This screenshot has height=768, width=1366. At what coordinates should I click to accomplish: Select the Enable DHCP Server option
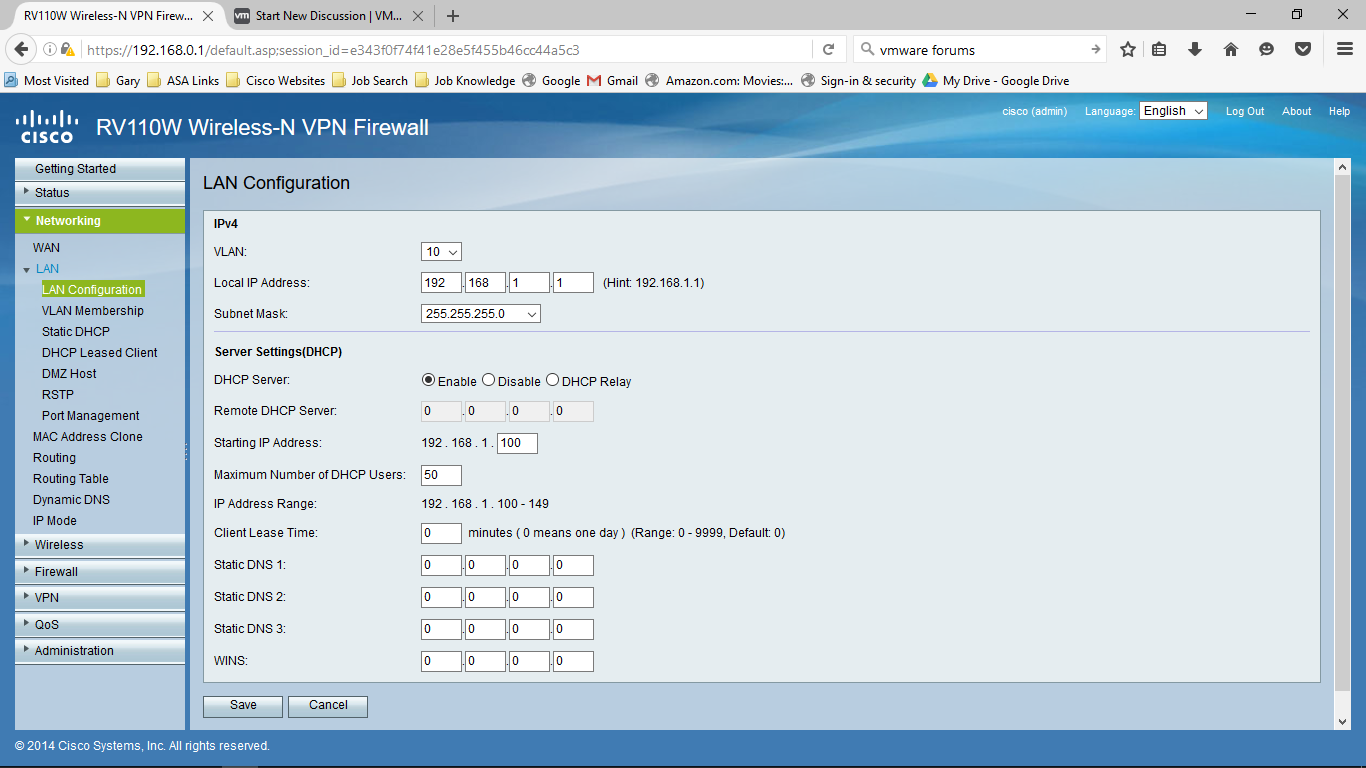[428, 380]
